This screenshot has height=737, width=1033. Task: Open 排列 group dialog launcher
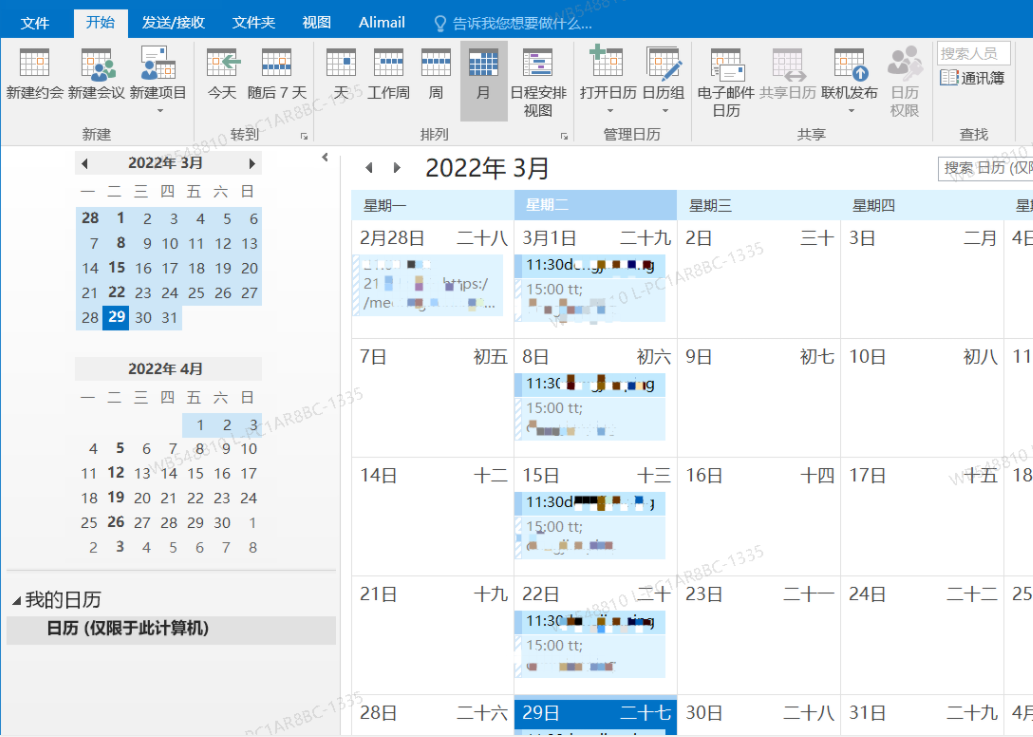tap(564, 136)
